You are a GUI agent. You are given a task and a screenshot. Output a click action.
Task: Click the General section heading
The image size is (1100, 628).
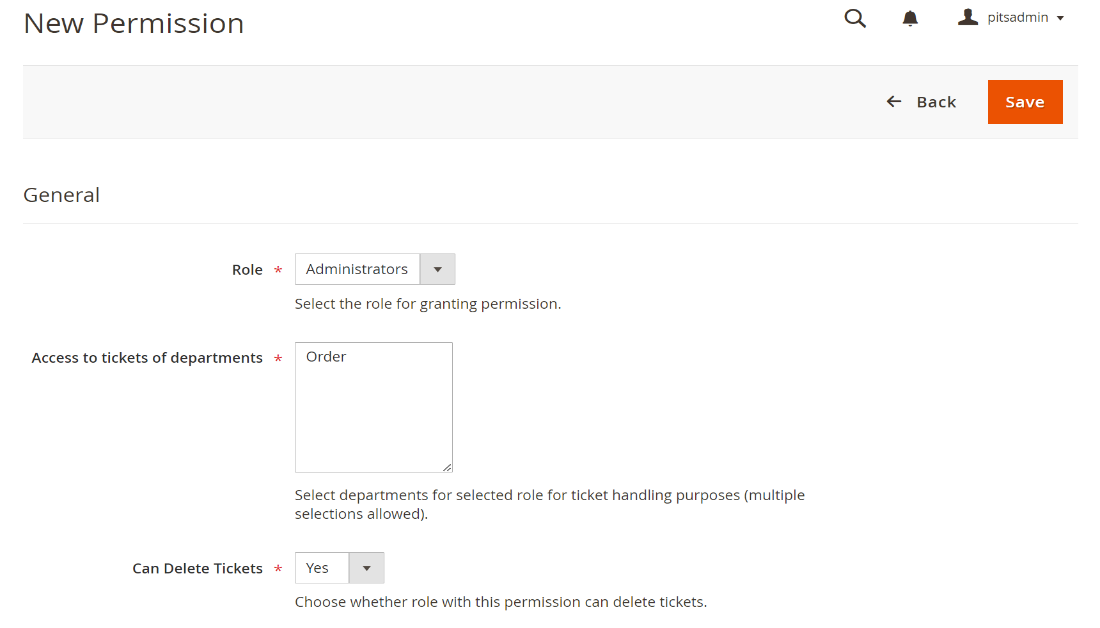pyautogui.click(x=61, y=195)
